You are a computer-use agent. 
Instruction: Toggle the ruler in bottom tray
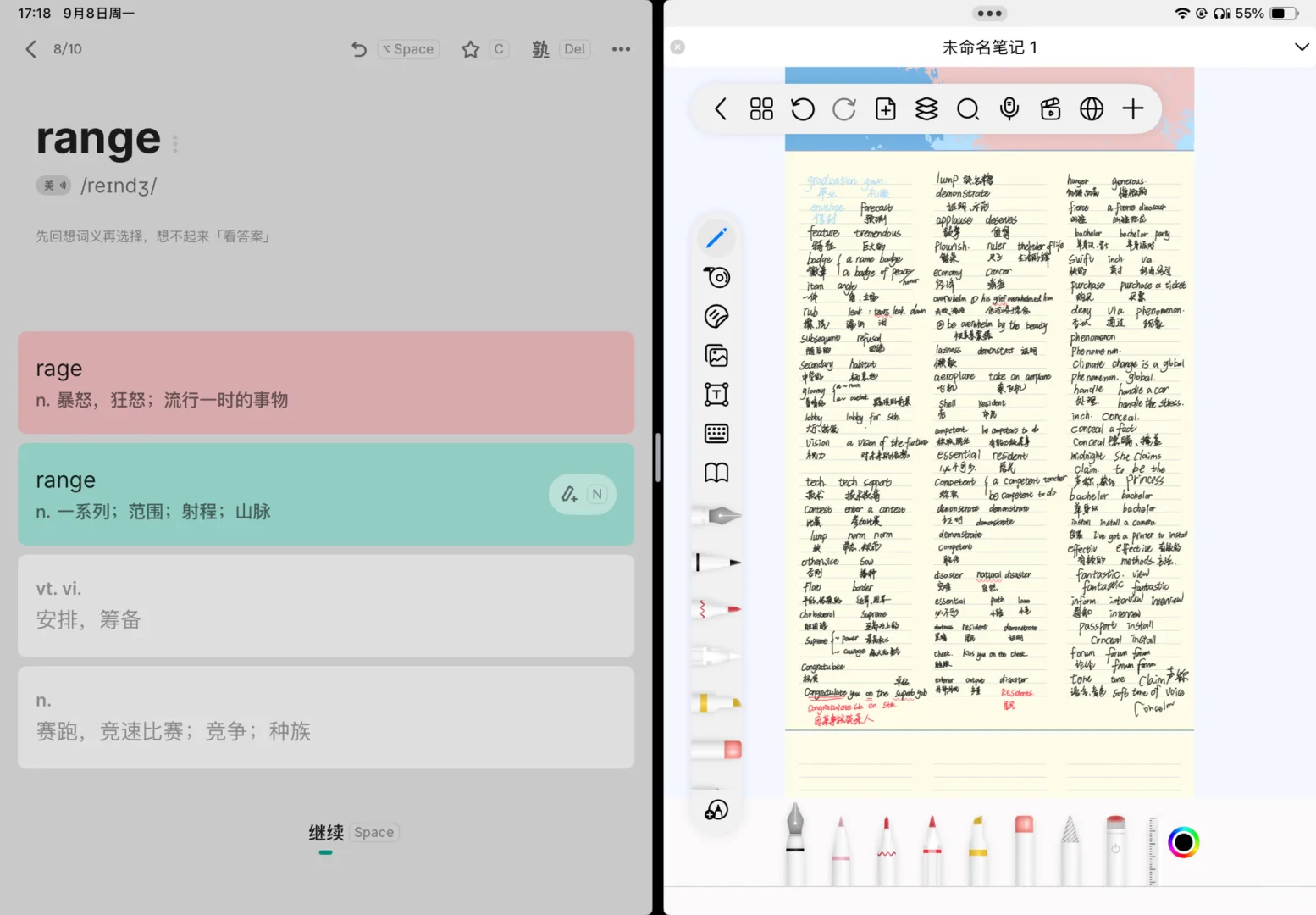click(x=1152, y=851)
